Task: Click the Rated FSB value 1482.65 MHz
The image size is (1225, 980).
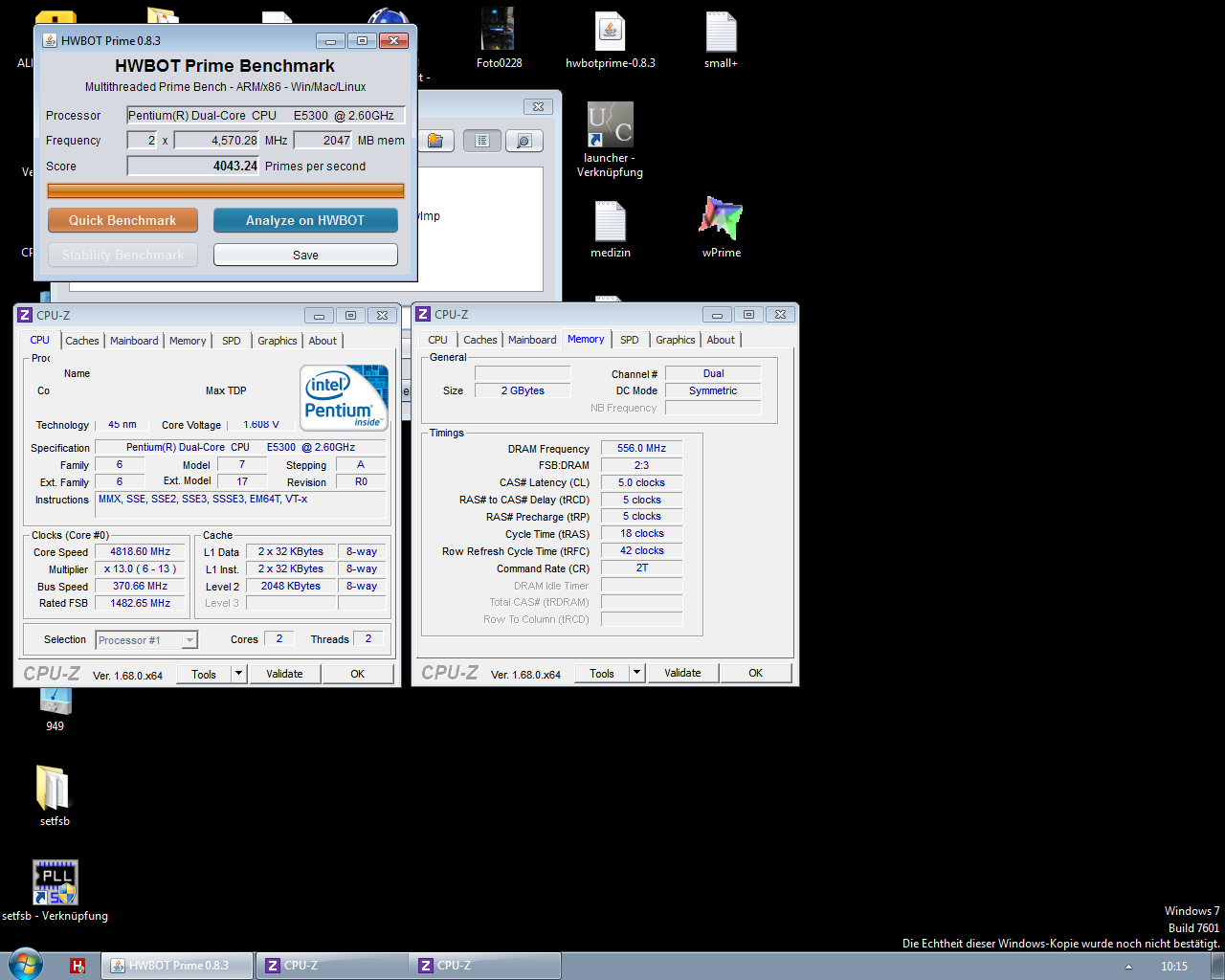Action: tap(140, 603)
